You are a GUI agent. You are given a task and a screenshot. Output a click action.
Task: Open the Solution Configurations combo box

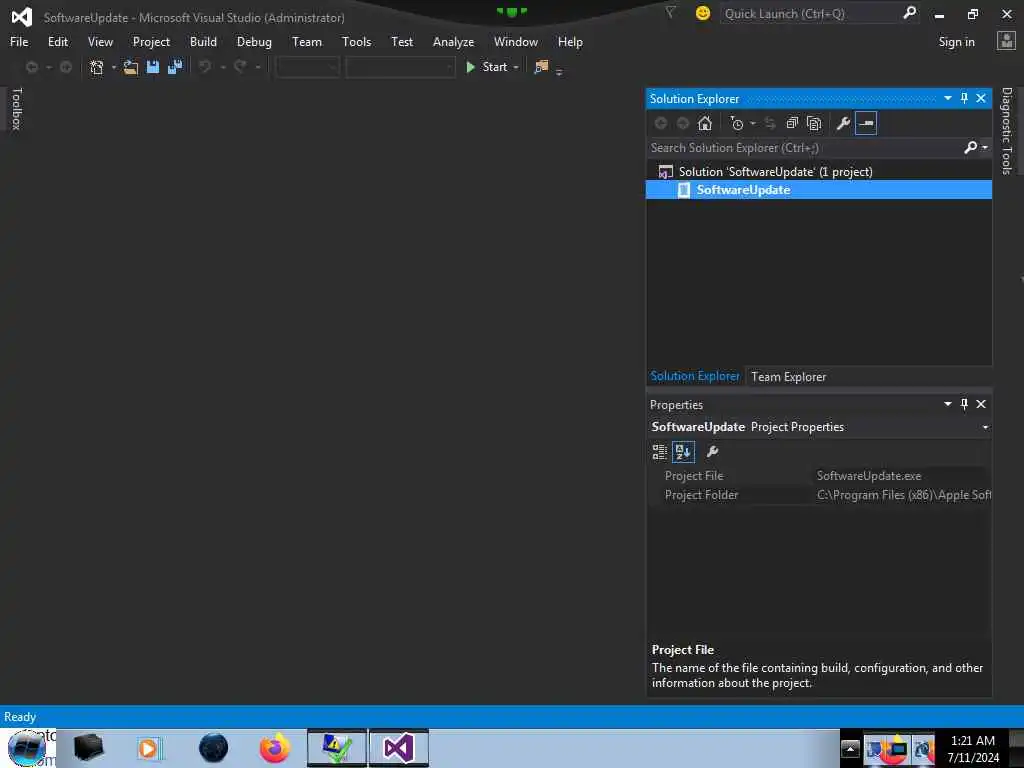tap(307, 67)
